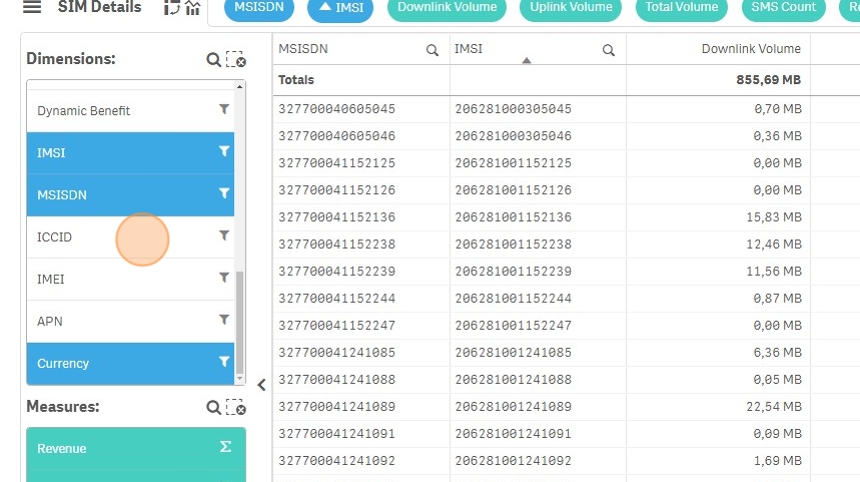The image size is (860, 482).
Task: Click the chart view icon beside SIM Details
Action: (x=193, y=8)
